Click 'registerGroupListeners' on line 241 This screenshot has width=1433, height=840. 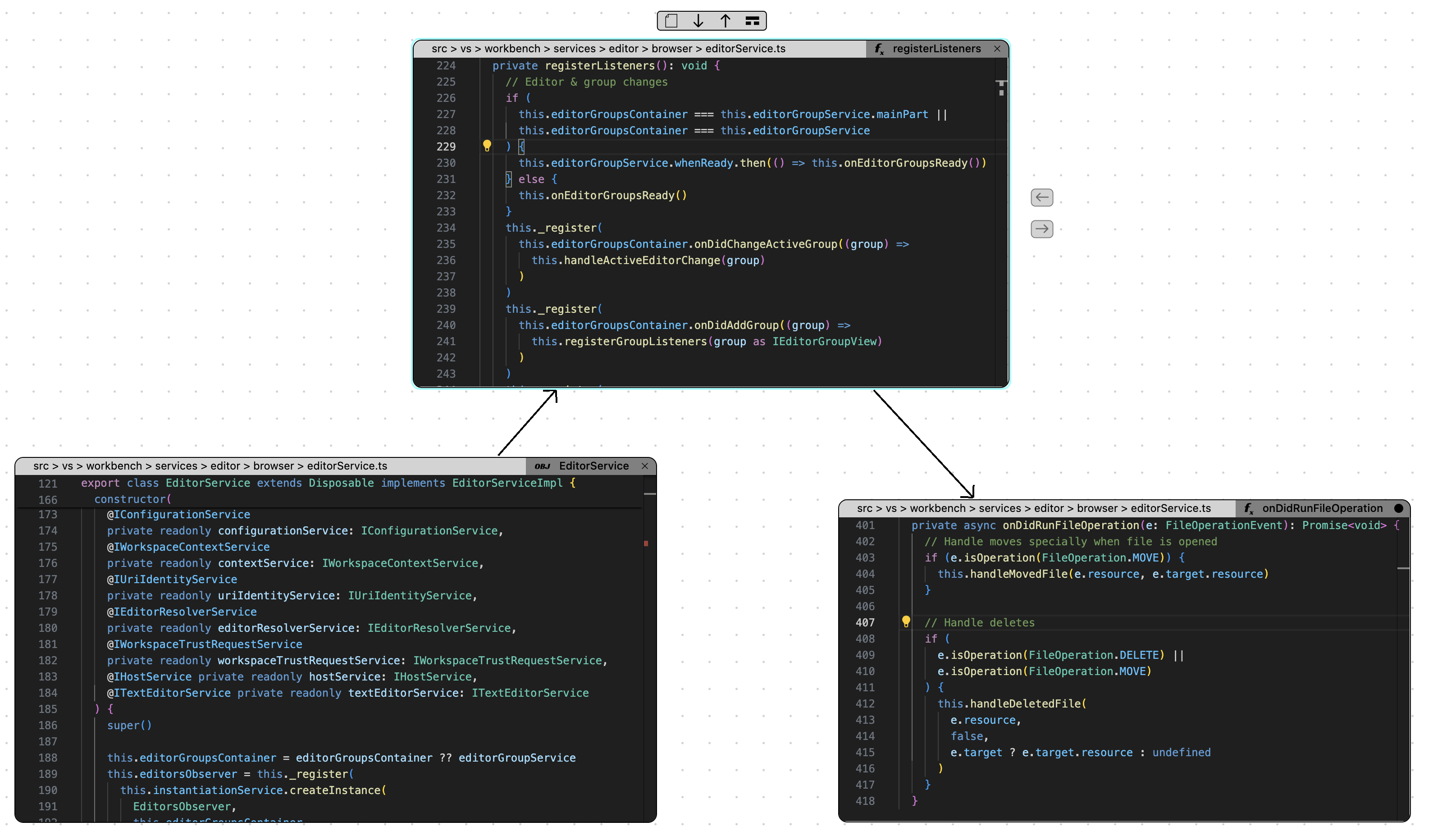(635, 342)
